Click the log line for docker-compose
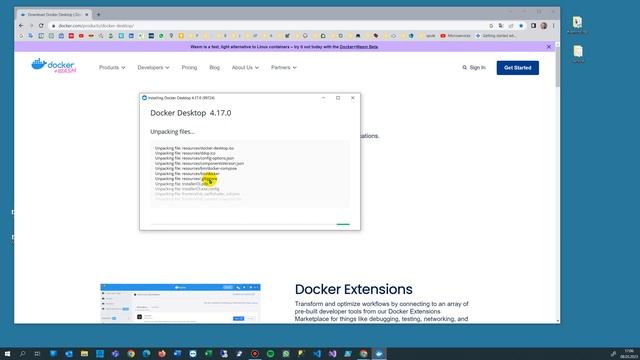The width and height of the screenshot is (640, 360). click(x=196, y=168)
